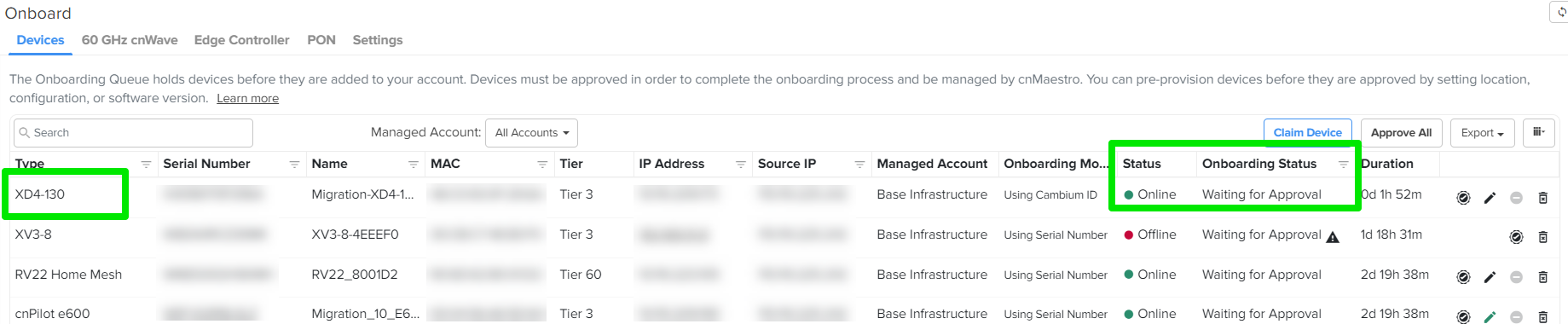Approve the XD4-130 device using its badge icon

(x=1463, y=198)
